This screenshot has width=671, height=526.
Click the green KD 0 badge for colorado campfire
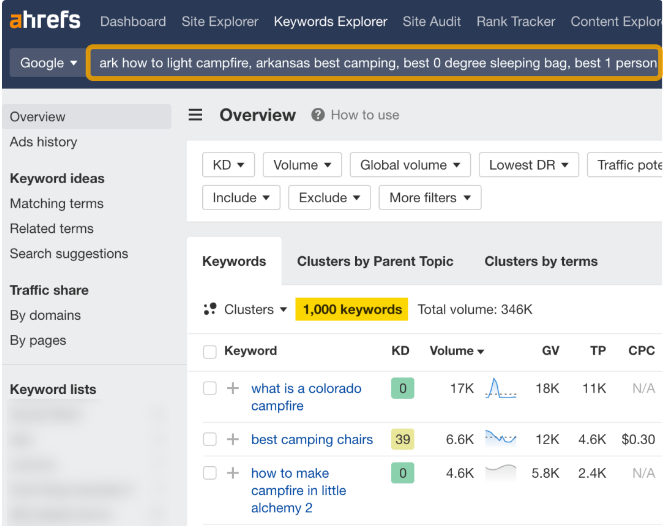(402, 388)
